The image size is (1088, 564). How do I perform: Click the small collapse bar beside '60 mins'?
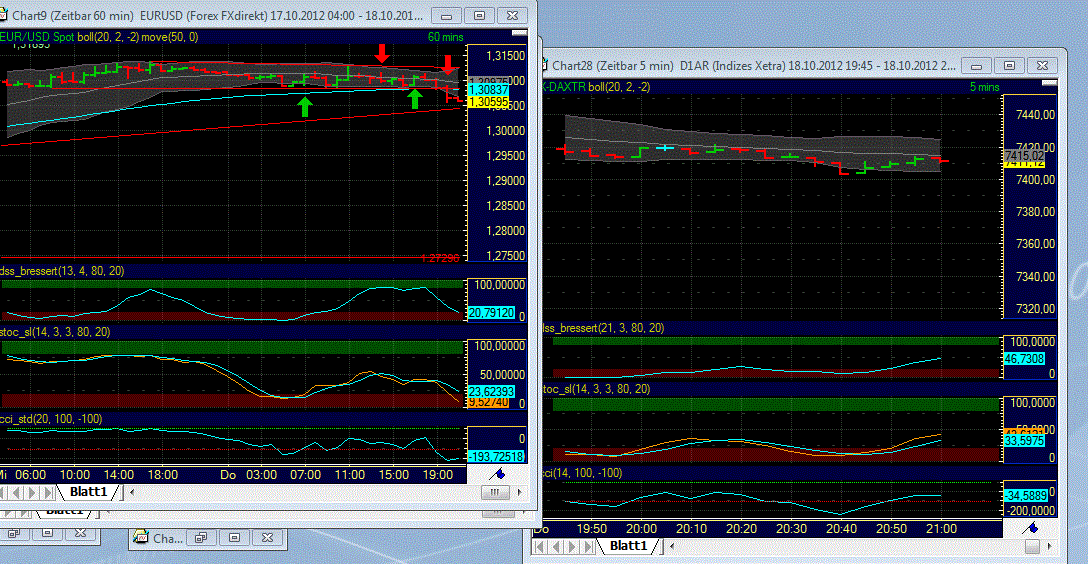(519, 33)
